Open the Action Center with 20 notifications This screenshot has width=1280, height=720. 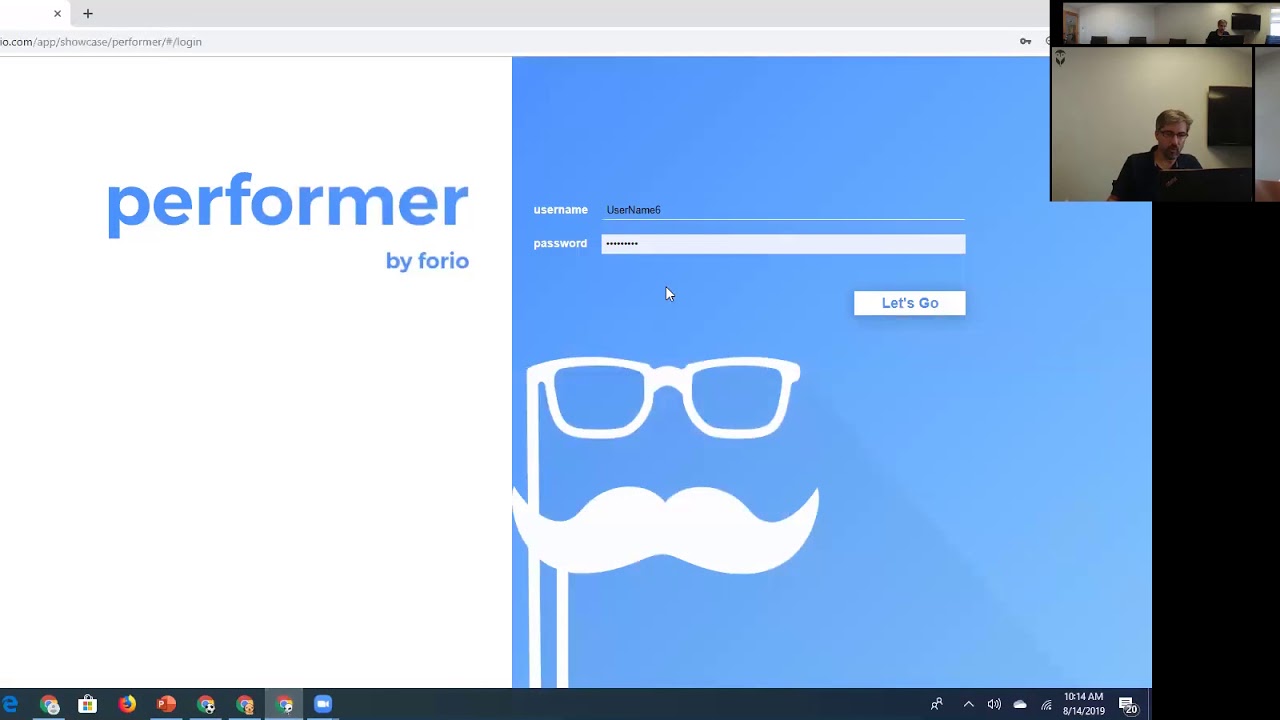pyautogui.click(x=1127, y=704)
